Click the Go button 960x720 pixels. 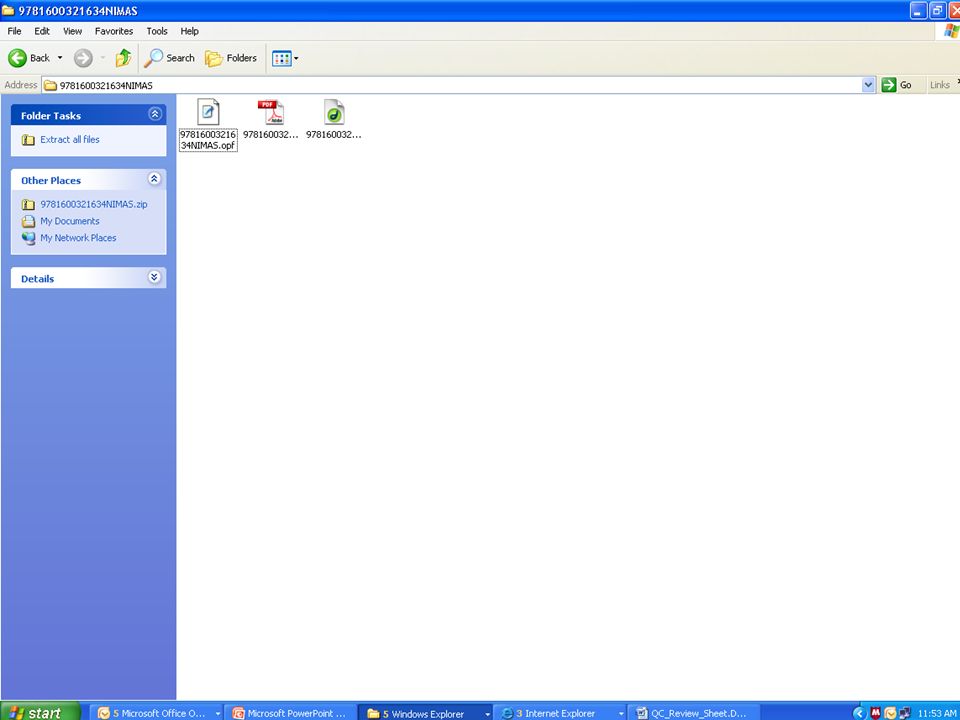(897, 85)
